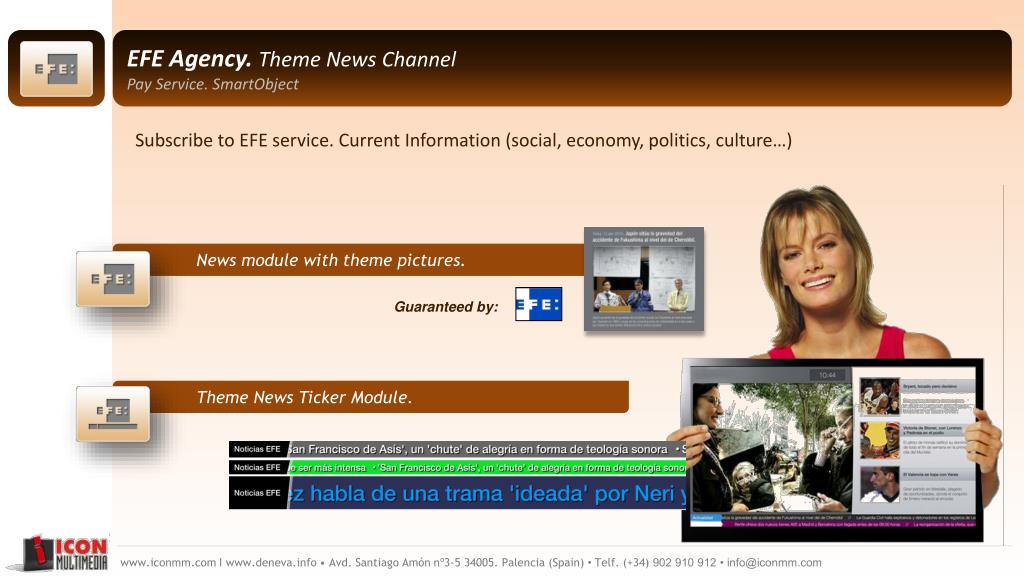Open the www.deneva.info link

point(271,562)
